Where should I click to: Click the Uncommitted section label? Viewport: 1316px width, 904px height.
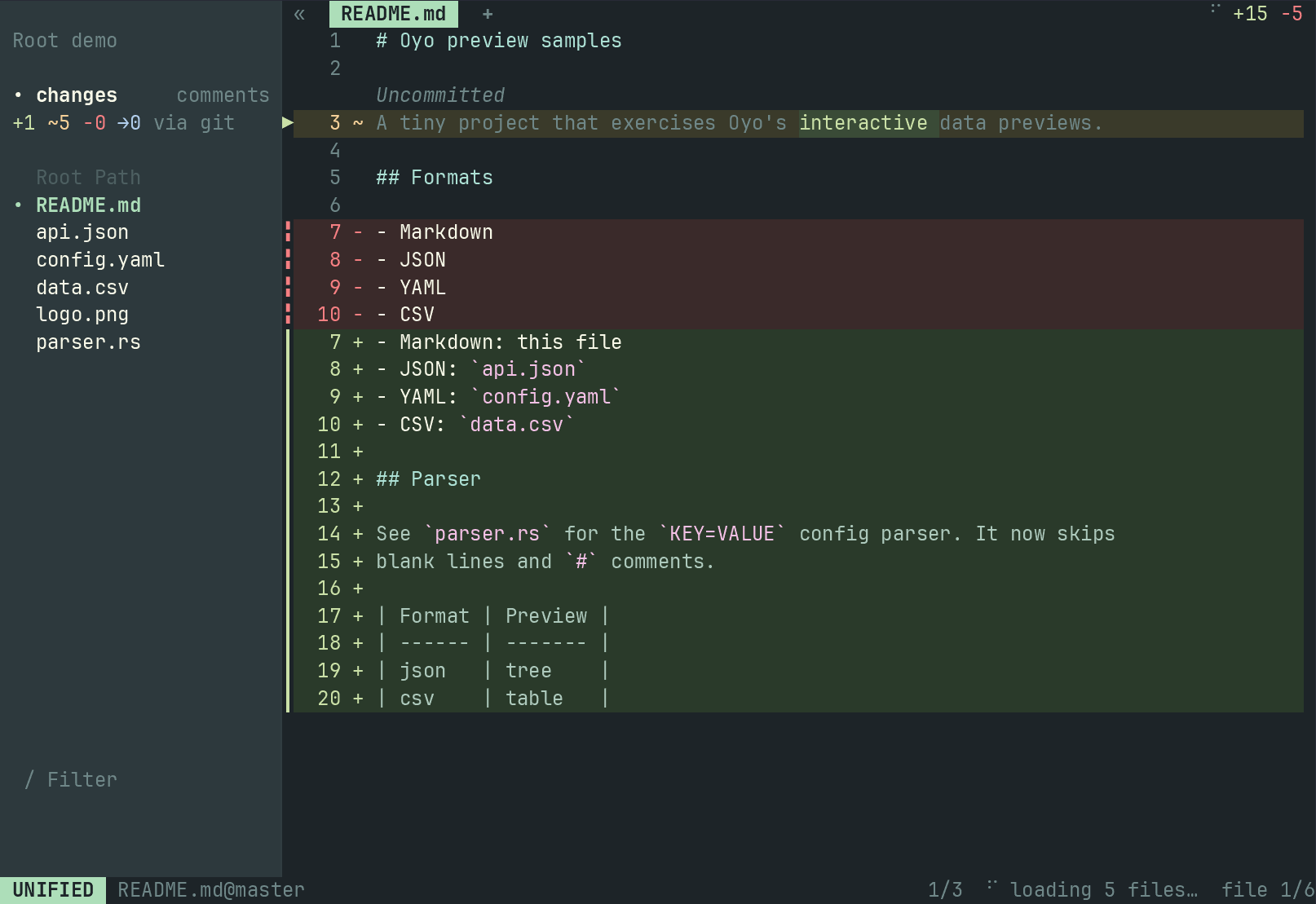[440, 95]
